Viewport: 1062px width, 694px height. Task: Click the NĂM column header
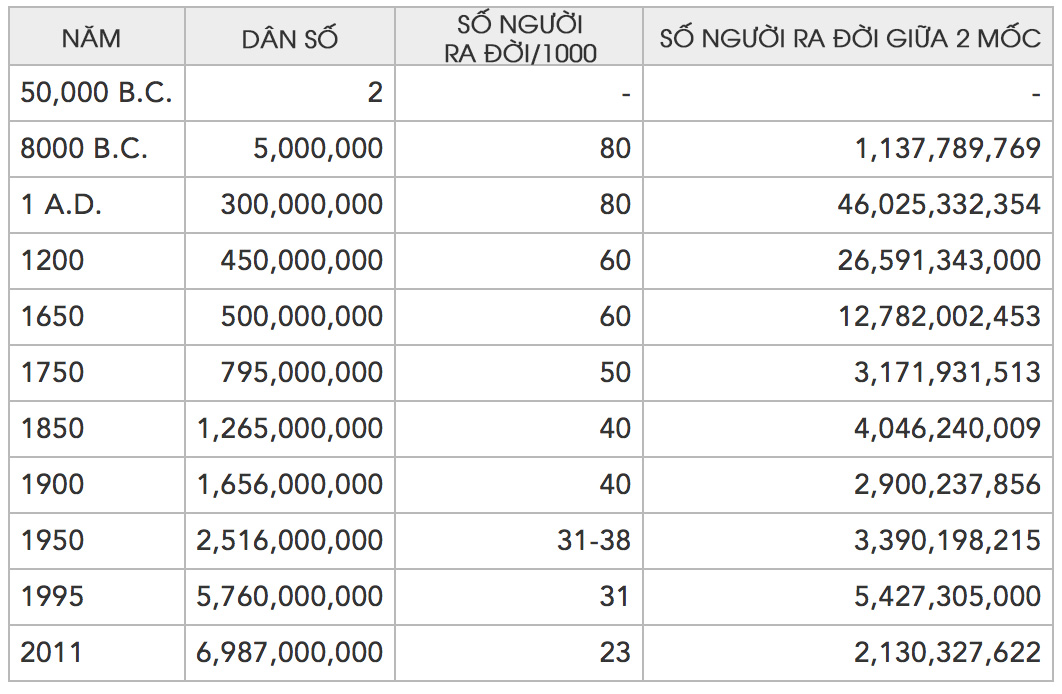tap(91, 39)
